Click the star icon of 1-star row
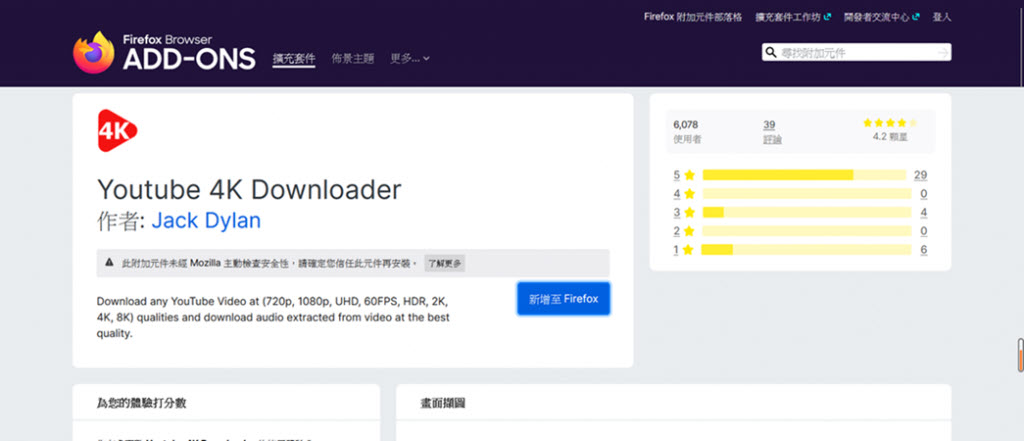The width and height of the screenshot is (1024, 441). [x=690, y=250]
